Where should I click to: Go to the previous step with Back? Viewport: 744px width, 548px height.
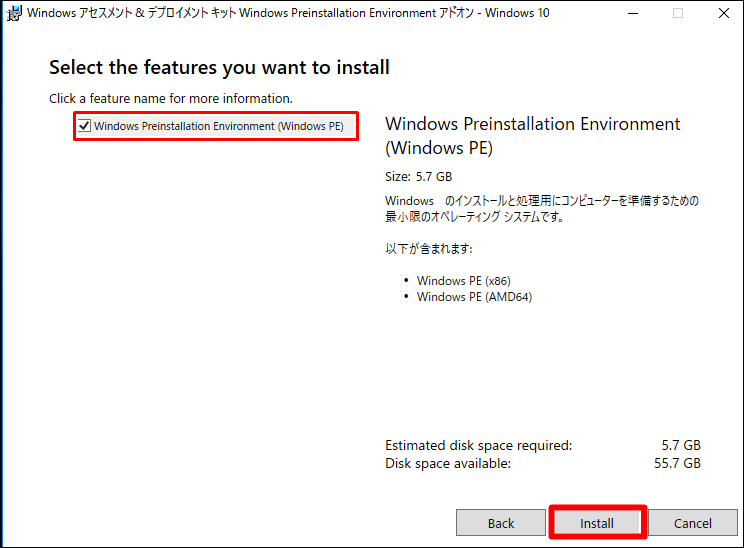click(501, 523)
